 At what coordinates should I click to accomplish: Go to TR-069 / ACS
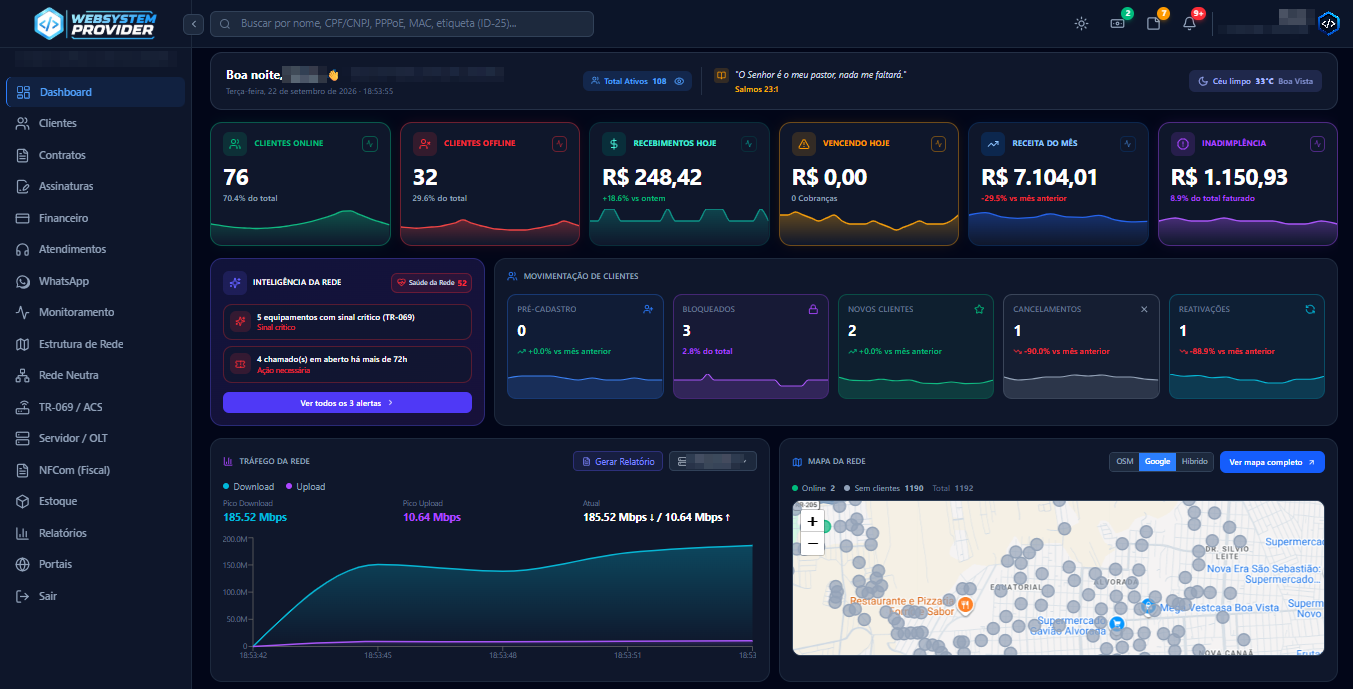(96, 407)
